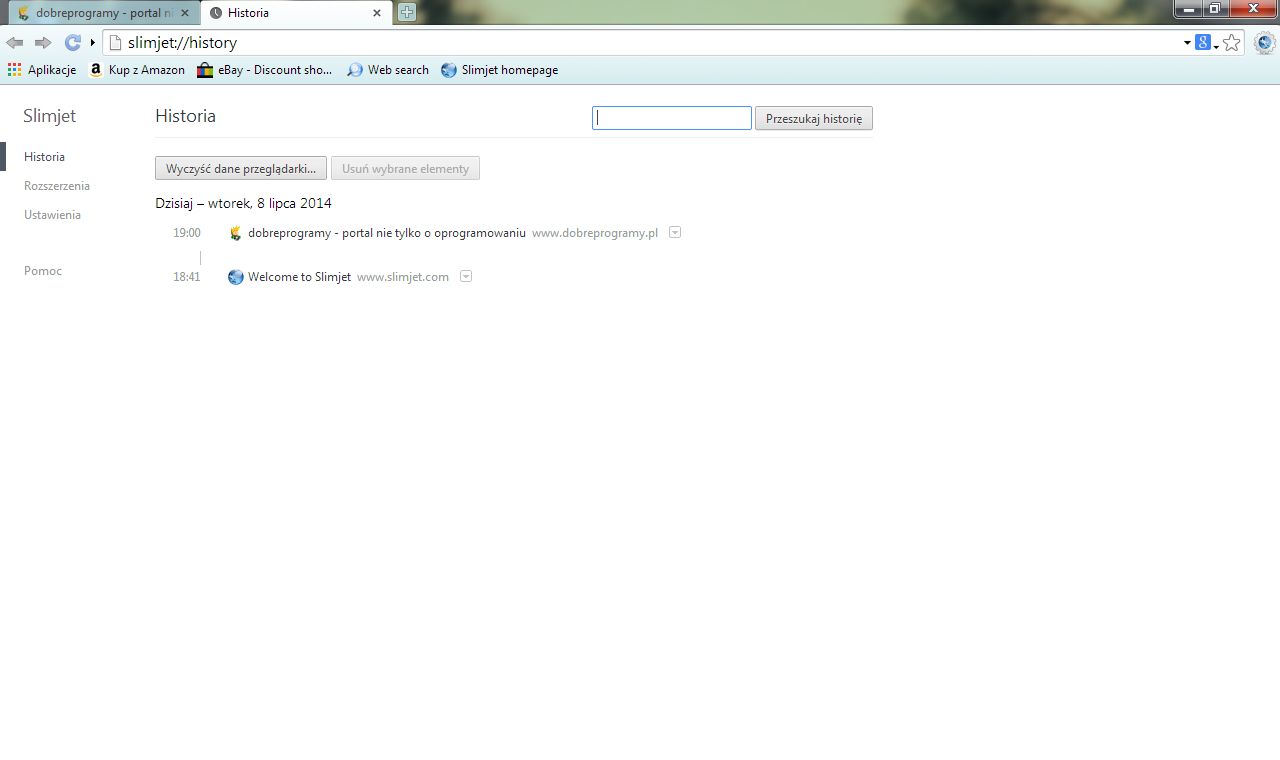Focus the history search field
This screenshot has height=760, width=1280.
pyautogui.click(x=672, y=118)
